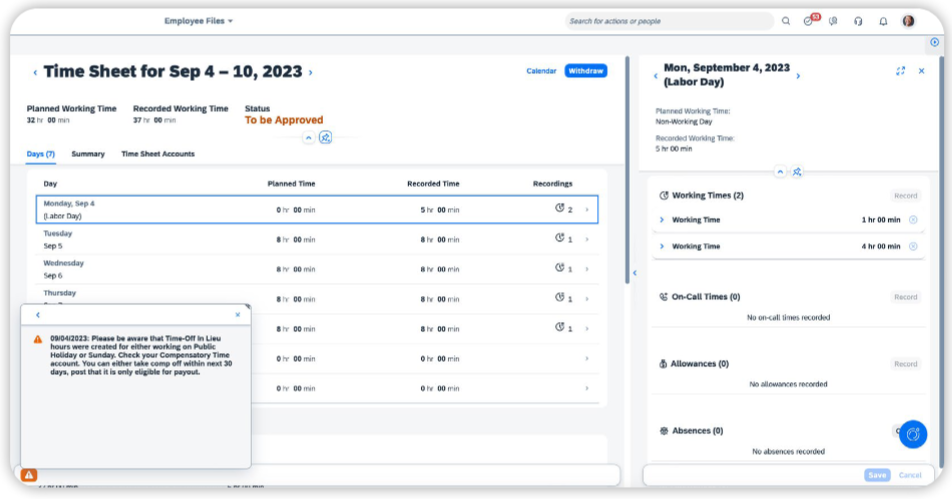Open the blue floating assistant button
The image size is (952, 499).
pos(913,435)
